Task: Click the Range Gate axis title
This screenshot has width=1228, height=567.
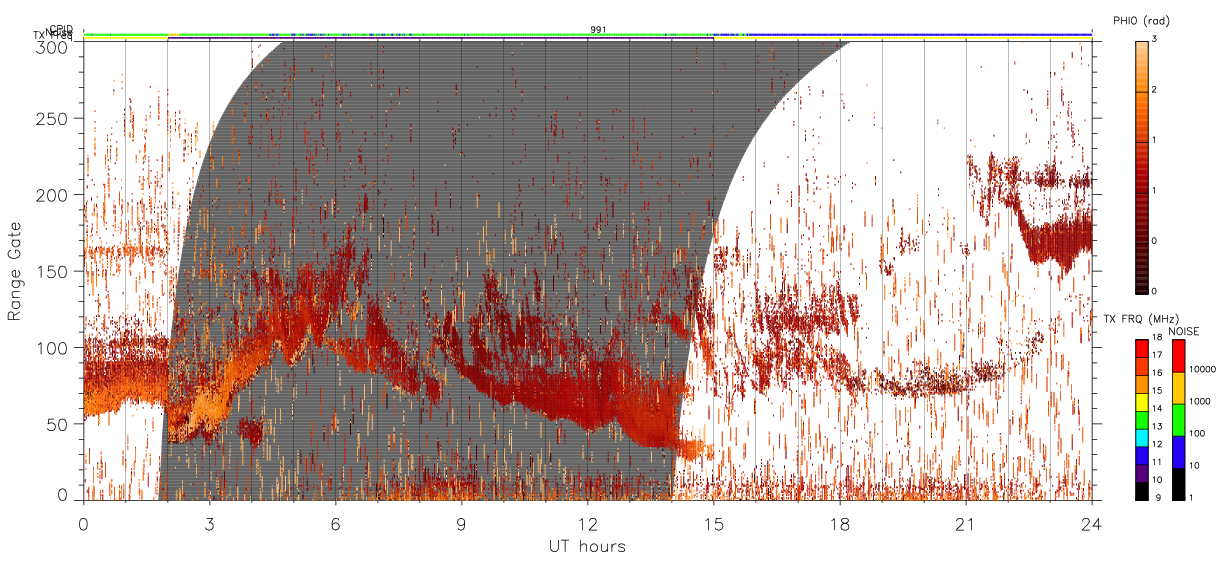Action: [x=15, y=270]
